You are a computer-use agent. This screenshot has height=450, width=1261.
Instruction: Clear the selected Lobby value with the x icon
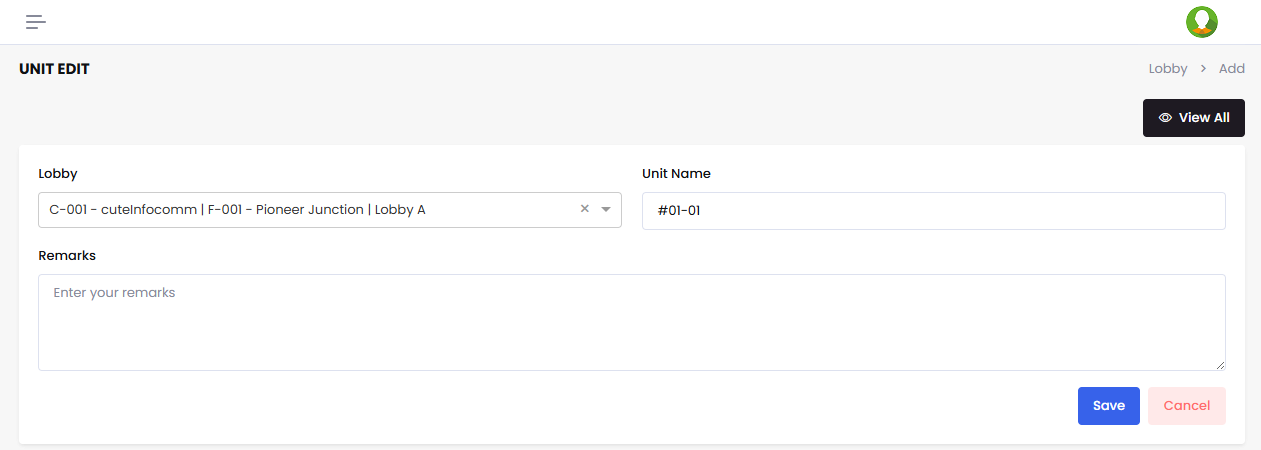tap(585, 209)
